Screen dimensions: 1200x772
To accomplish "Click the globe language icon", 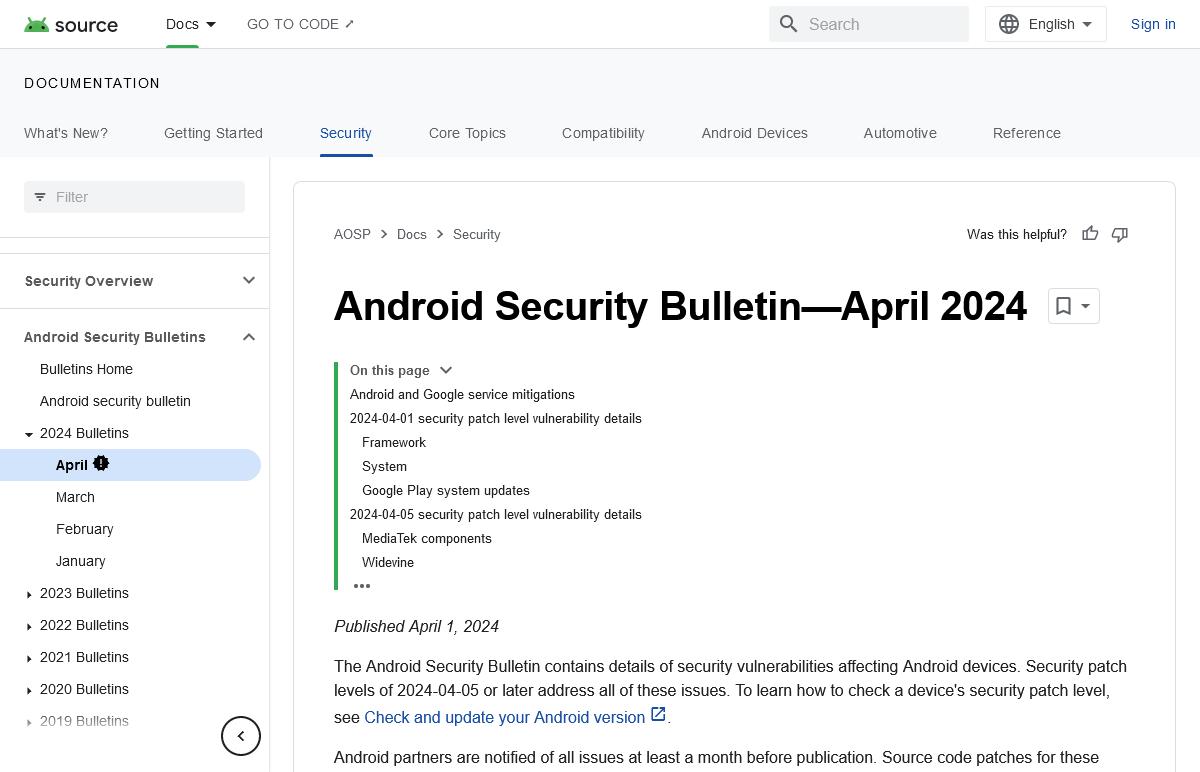I will coord(1009,24).
